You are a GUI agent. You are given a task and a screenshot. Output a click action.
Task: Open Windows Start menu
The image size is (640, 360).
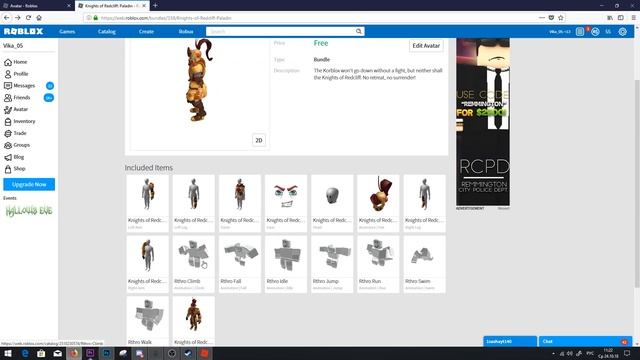[x=8, y=353]
